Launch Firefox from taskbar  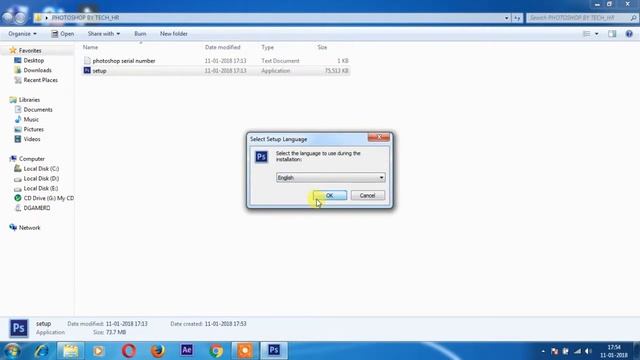click(x=158, y=351)
